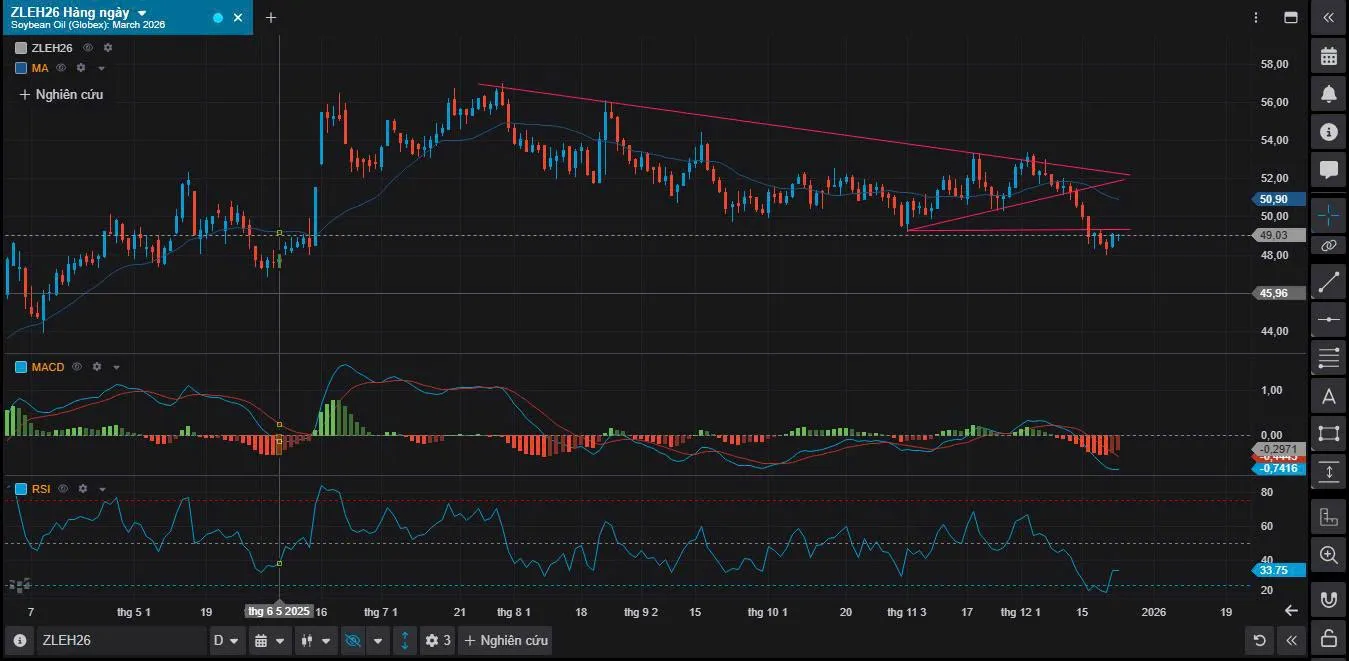Toggle ZLEH26 series visibility eye

pos(88,48)
